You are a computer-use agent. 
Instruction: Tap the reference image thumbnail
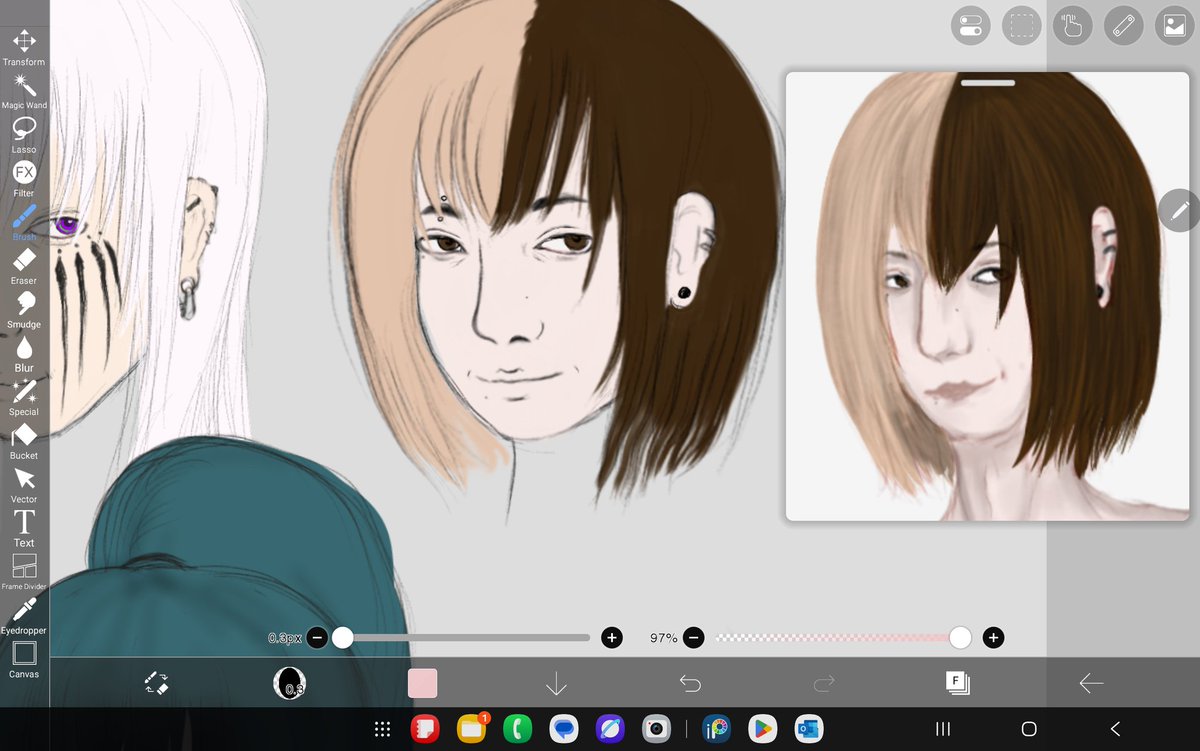[x=988, y=296]
